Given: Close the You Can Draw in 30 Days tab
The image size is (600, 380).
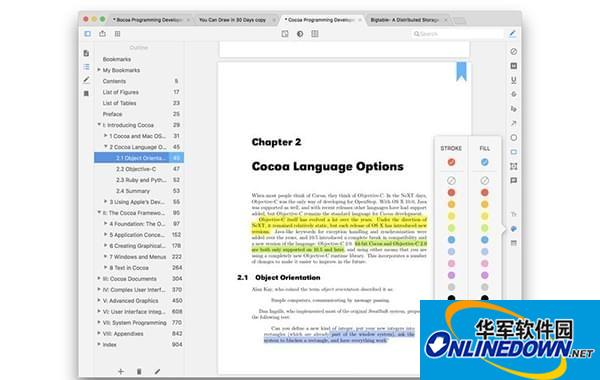Looking at the screenshot, I should (x=274, y=20).
